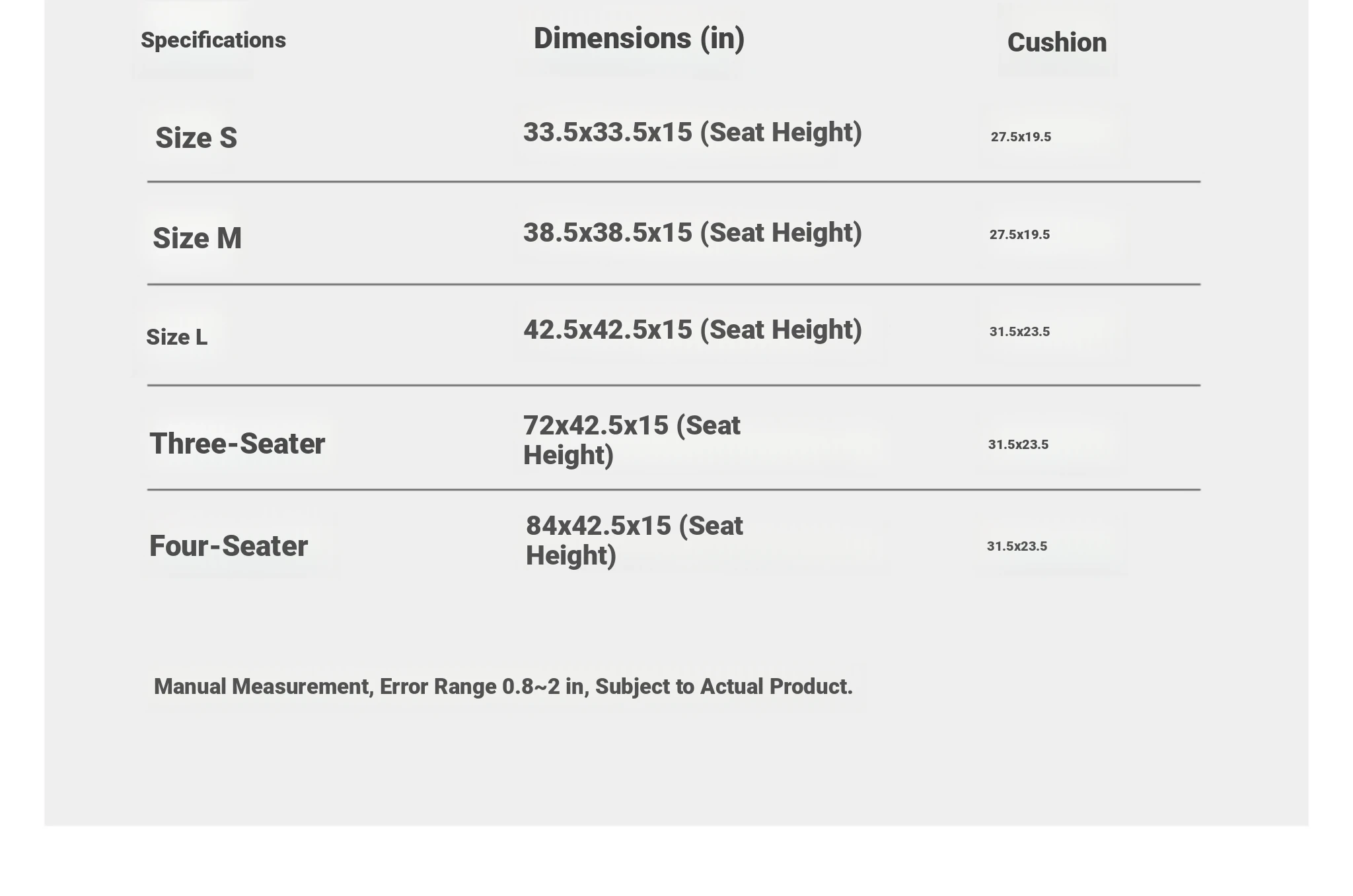
Task: Select the Size L row label
Action: (176, 337)
